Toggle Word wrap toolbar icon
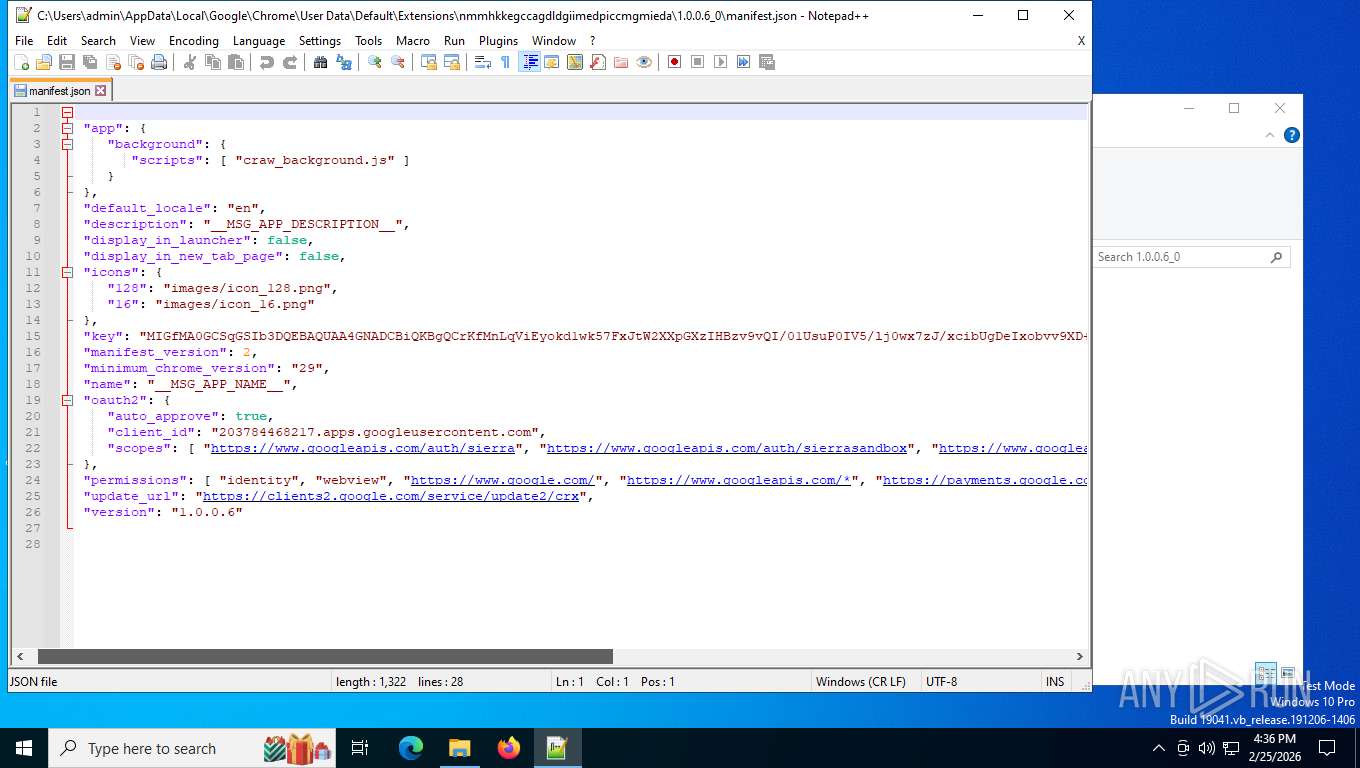This screenshot has width=1360, height=768. [x=483, y=62]
